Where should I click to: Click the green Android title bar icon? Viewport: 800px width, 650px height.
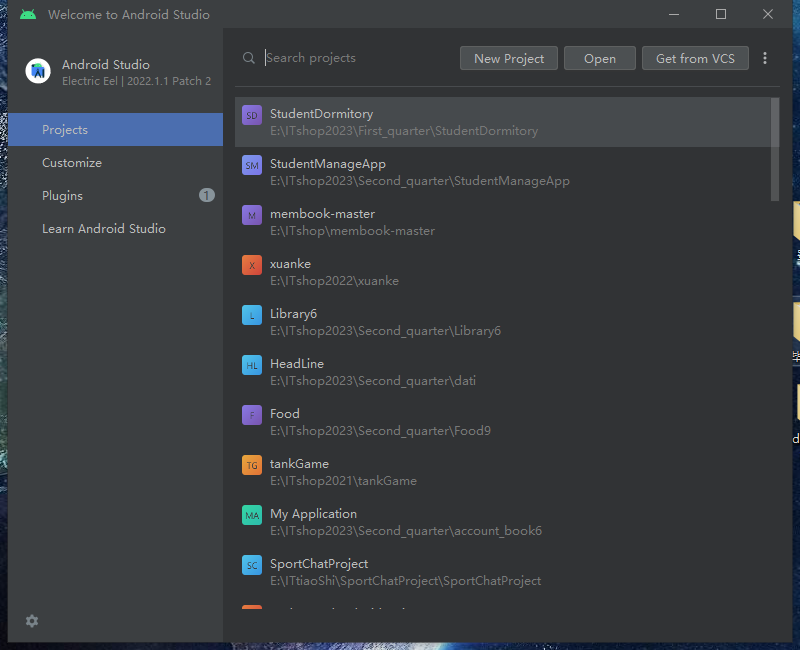pyautogui.click(x=28, y=14)
